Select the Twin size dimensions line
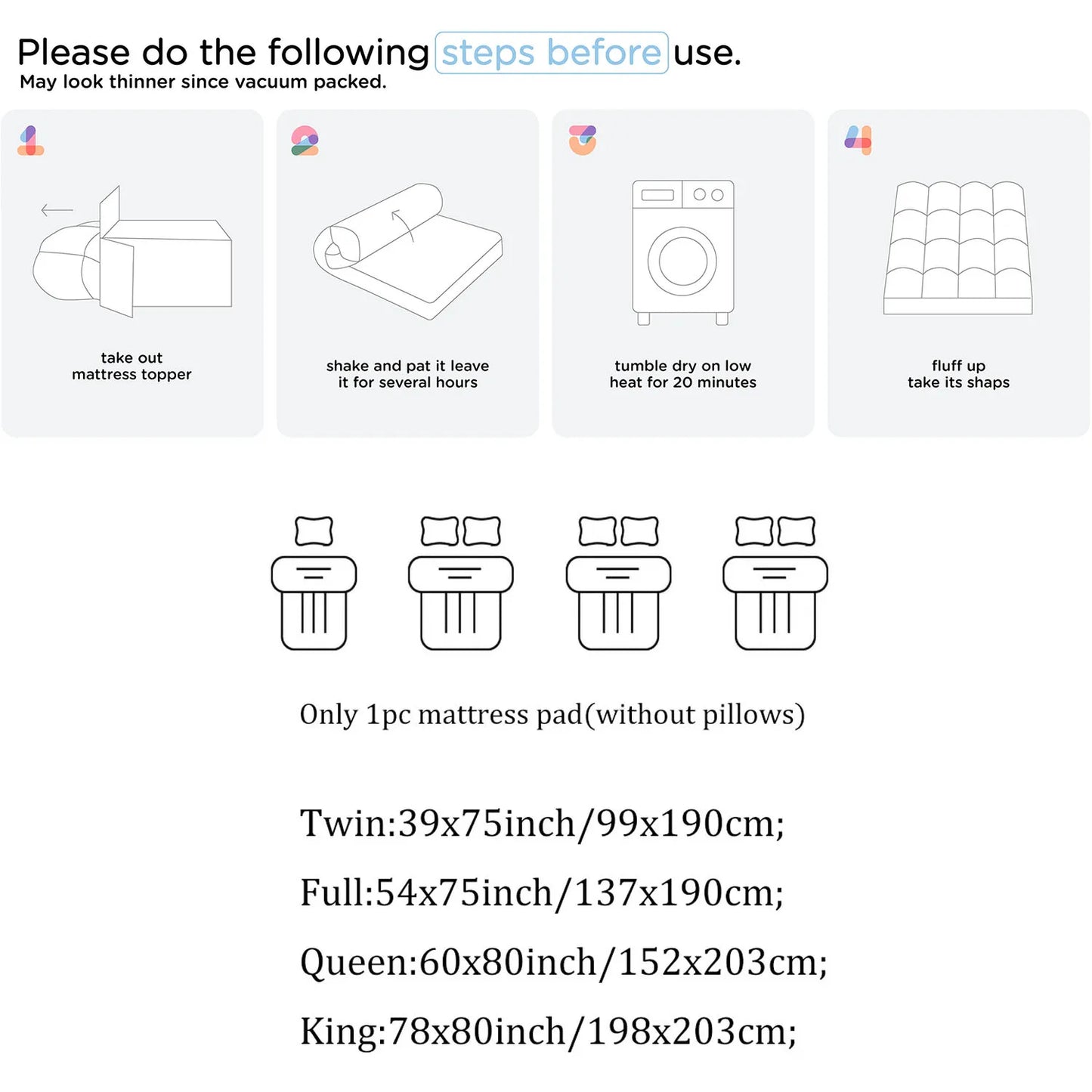Viewport: 1092px width, 1092px height. 542,823
